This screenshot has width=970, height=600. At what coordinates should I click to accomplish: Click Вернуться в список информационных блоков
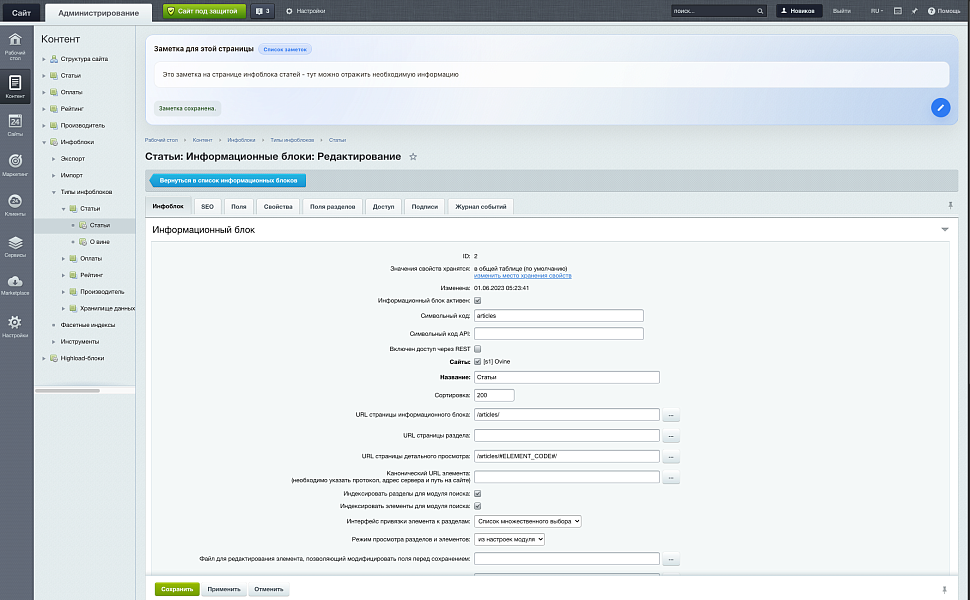pyautogui.click(x=228, y=181)
